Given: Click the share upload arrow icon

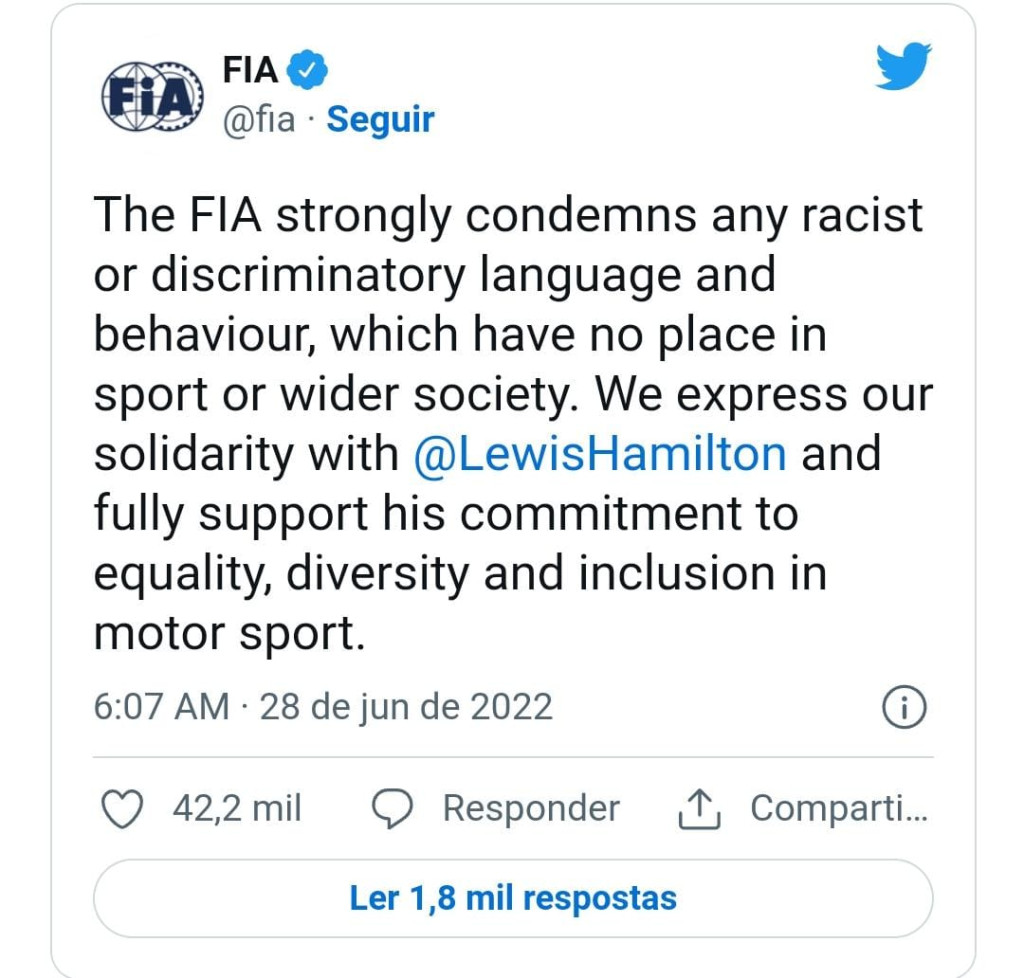Looking at the screenshot, I should click(x=699, y=809).
